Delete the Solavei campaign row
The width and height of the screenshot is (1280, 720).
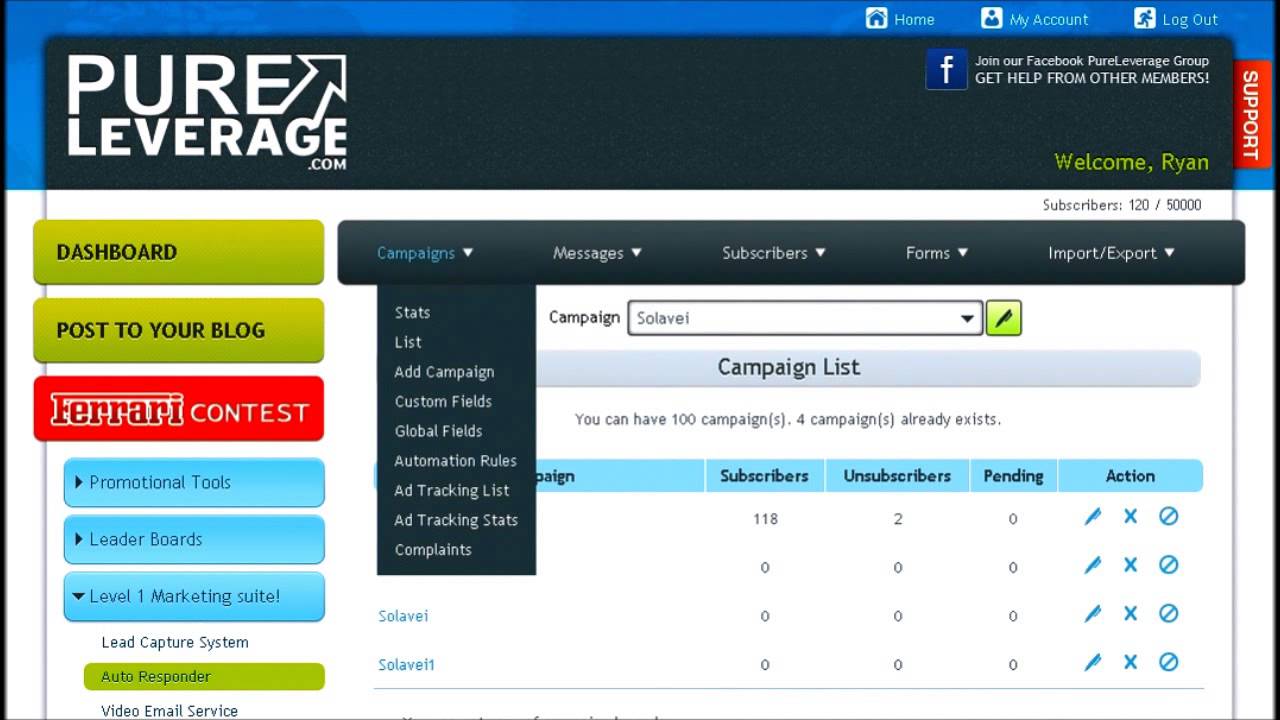point(1130,614)
